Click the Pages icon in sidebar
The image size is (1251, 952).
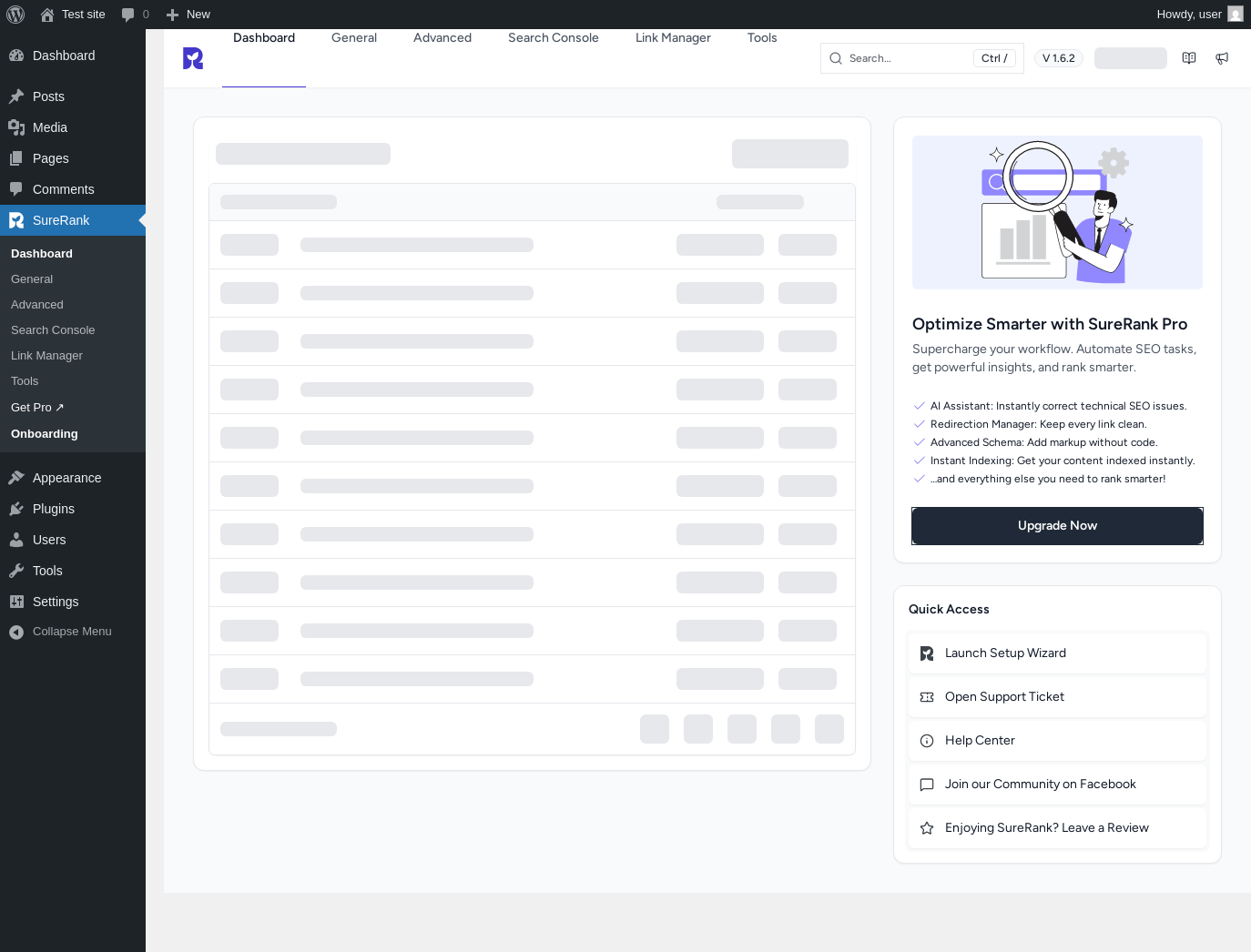click(16, 158)
